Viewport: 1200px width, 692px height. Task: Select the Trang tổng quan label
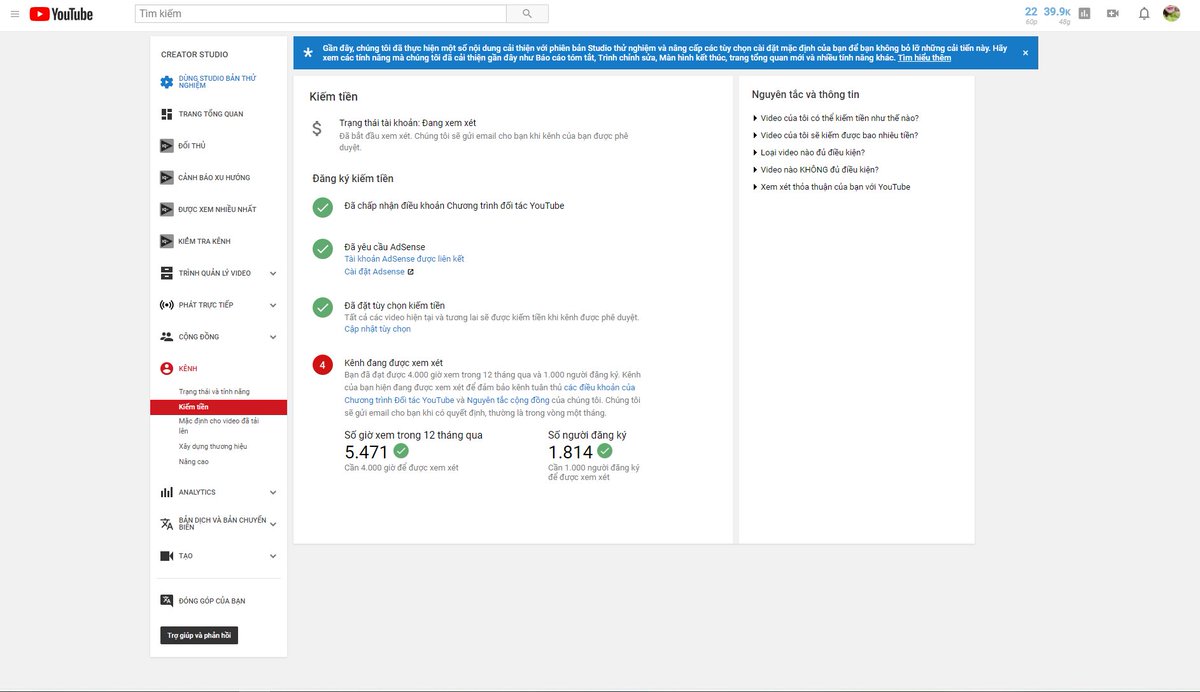211,114
